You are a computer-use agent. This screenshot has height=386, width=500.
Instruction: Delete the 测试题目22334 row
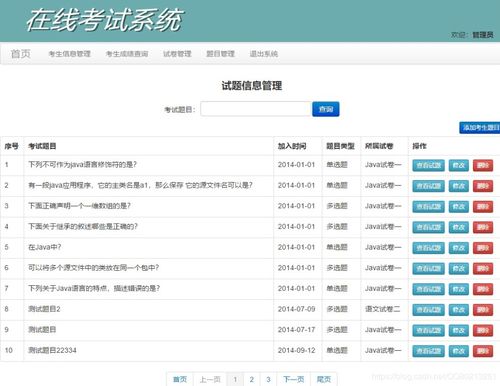point(483,351)
